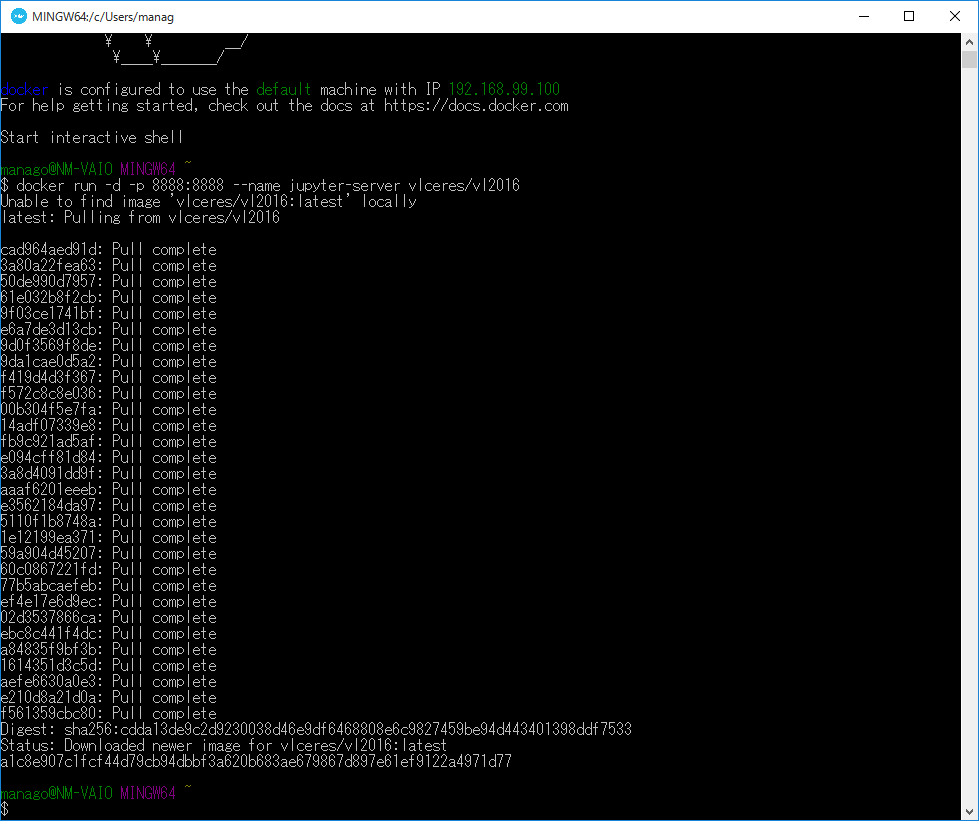The height and width of the screenshot is (821, 979).
Task: Maximize the MINGW64 terminal window
Action: (909, 16)
